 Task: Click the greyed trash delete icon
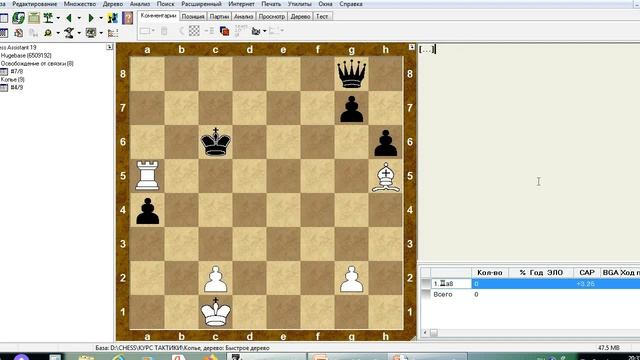164,31
